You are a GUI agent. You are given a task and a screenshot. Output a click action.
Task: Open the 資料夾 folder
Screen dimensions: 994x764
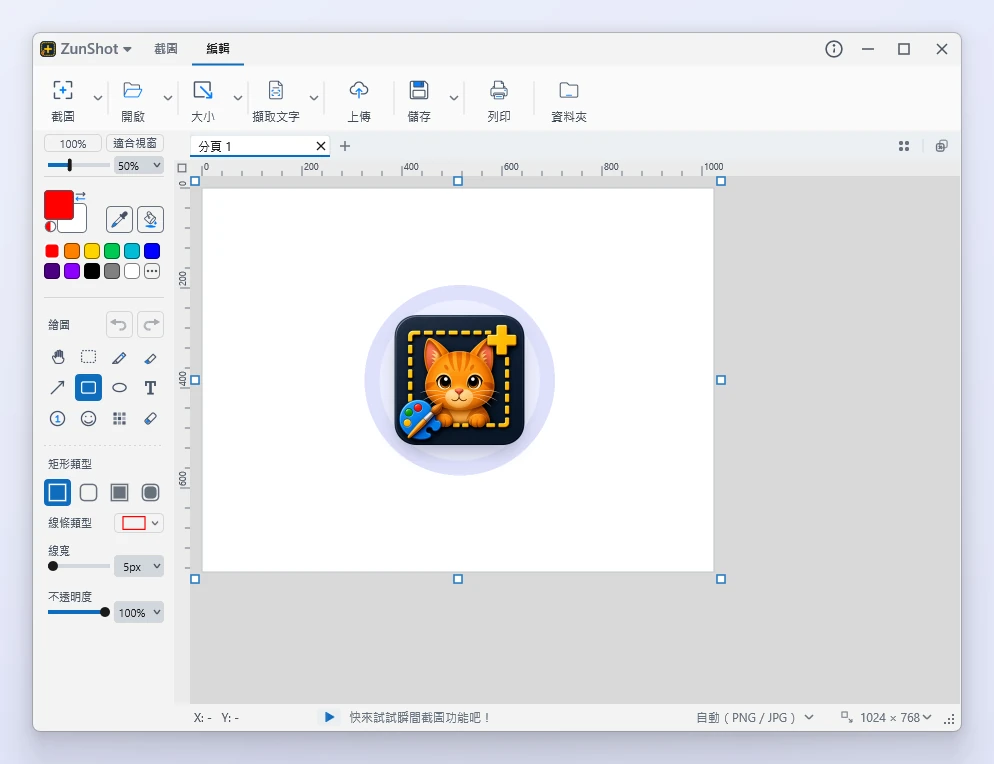(x=569, y=100)
